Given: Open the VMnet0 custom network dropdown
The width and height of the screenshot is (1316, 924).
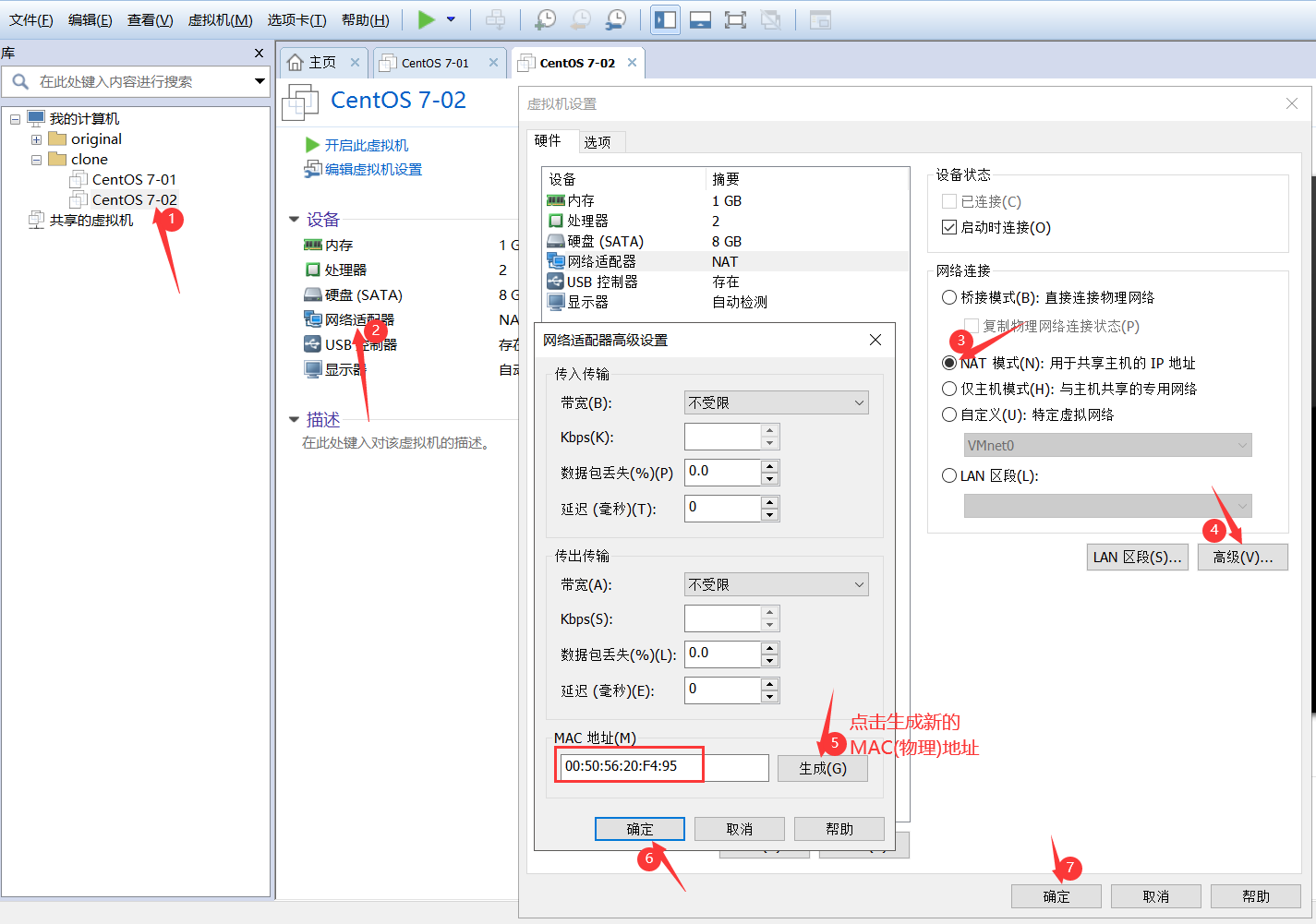Looking at the screenshot, I should tap(1108, 445).
